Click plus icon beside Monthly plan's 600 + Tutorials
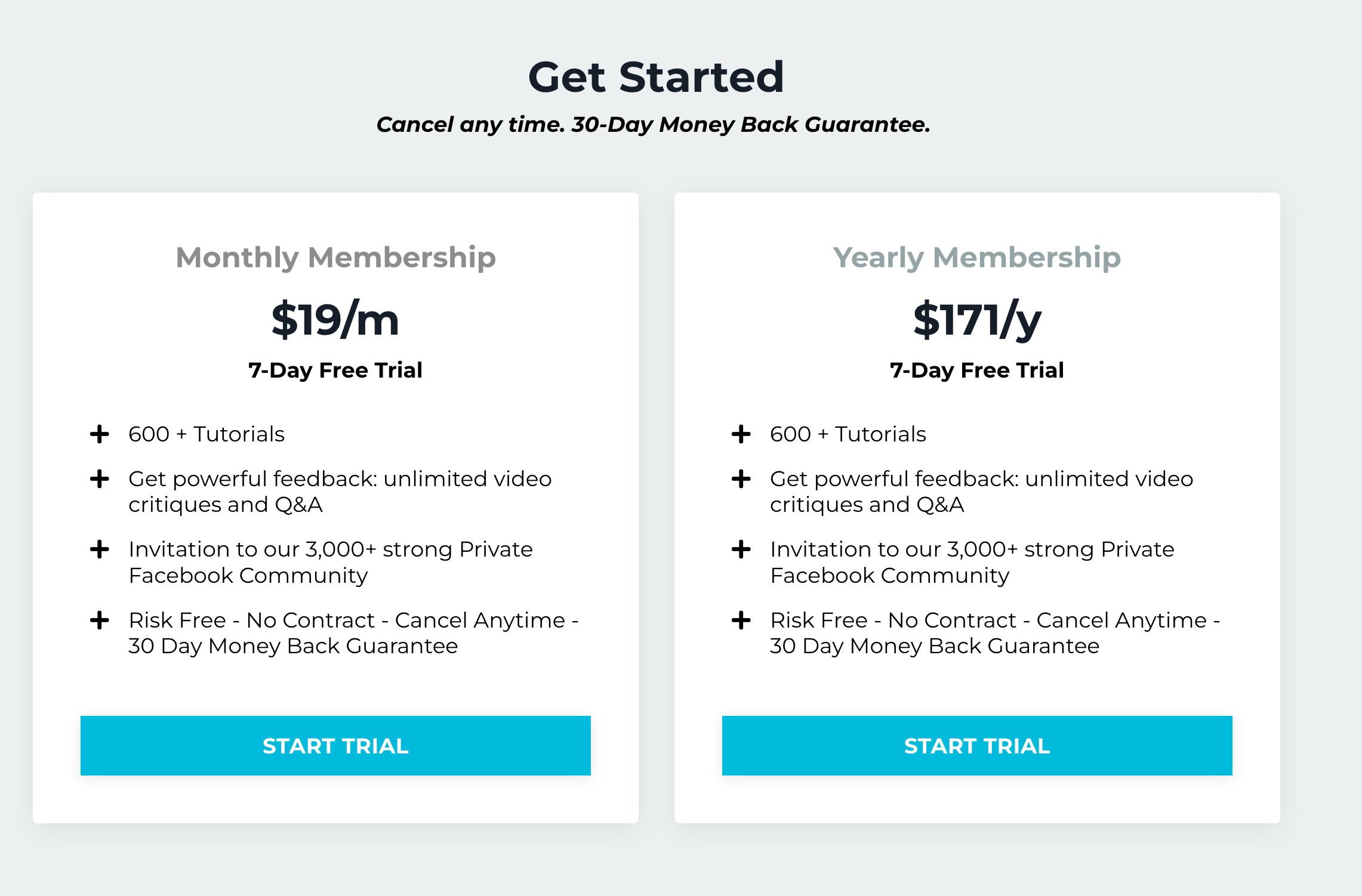Viewport: 1362px width, 896px height. (100, 434)
